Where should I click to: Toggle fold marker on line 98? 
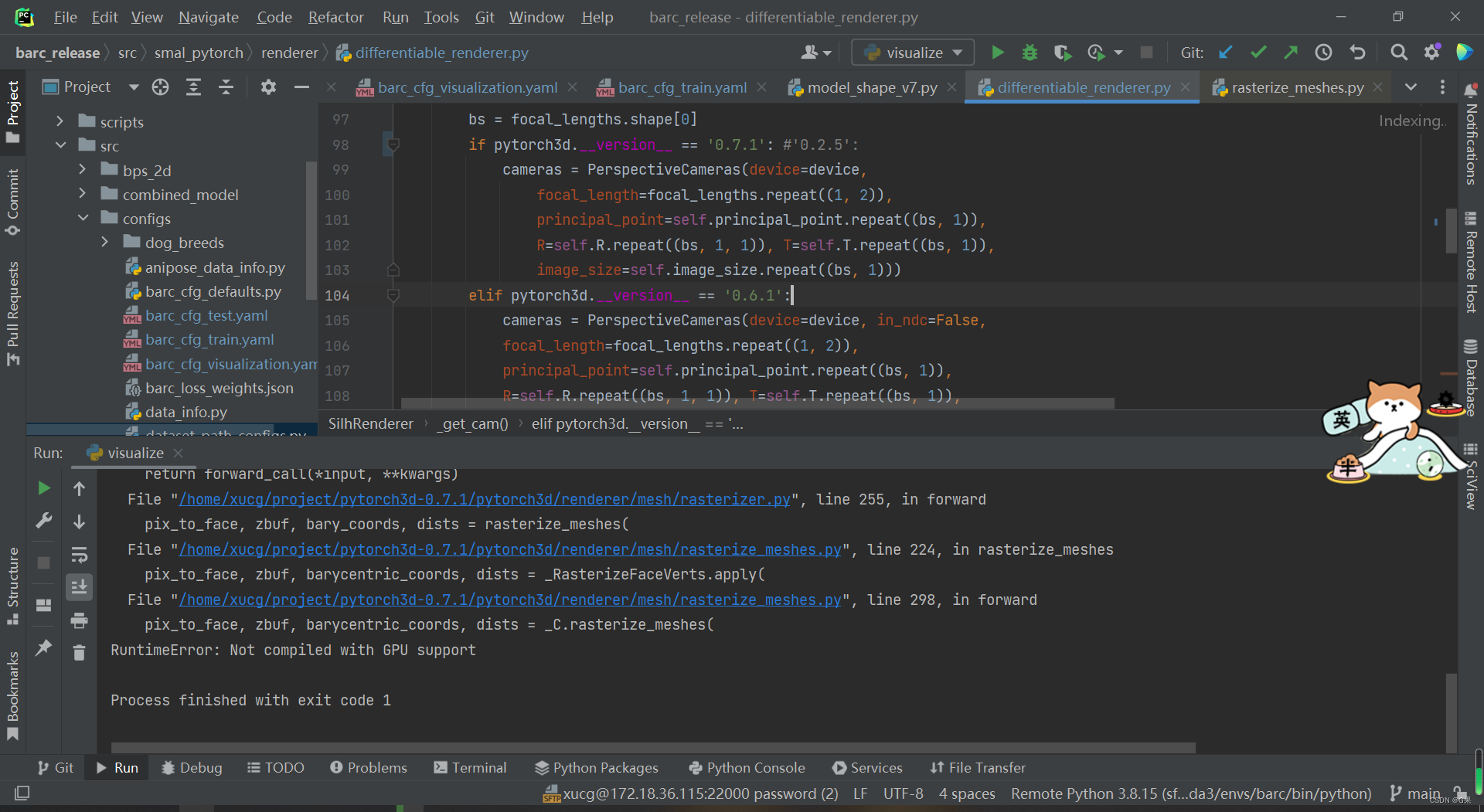coord(393,144)
